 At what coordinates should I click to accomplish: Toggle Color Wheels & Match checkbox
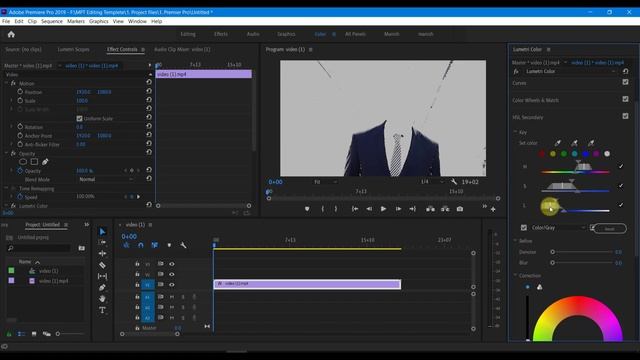pyautogui.click(x=625, y=99)
